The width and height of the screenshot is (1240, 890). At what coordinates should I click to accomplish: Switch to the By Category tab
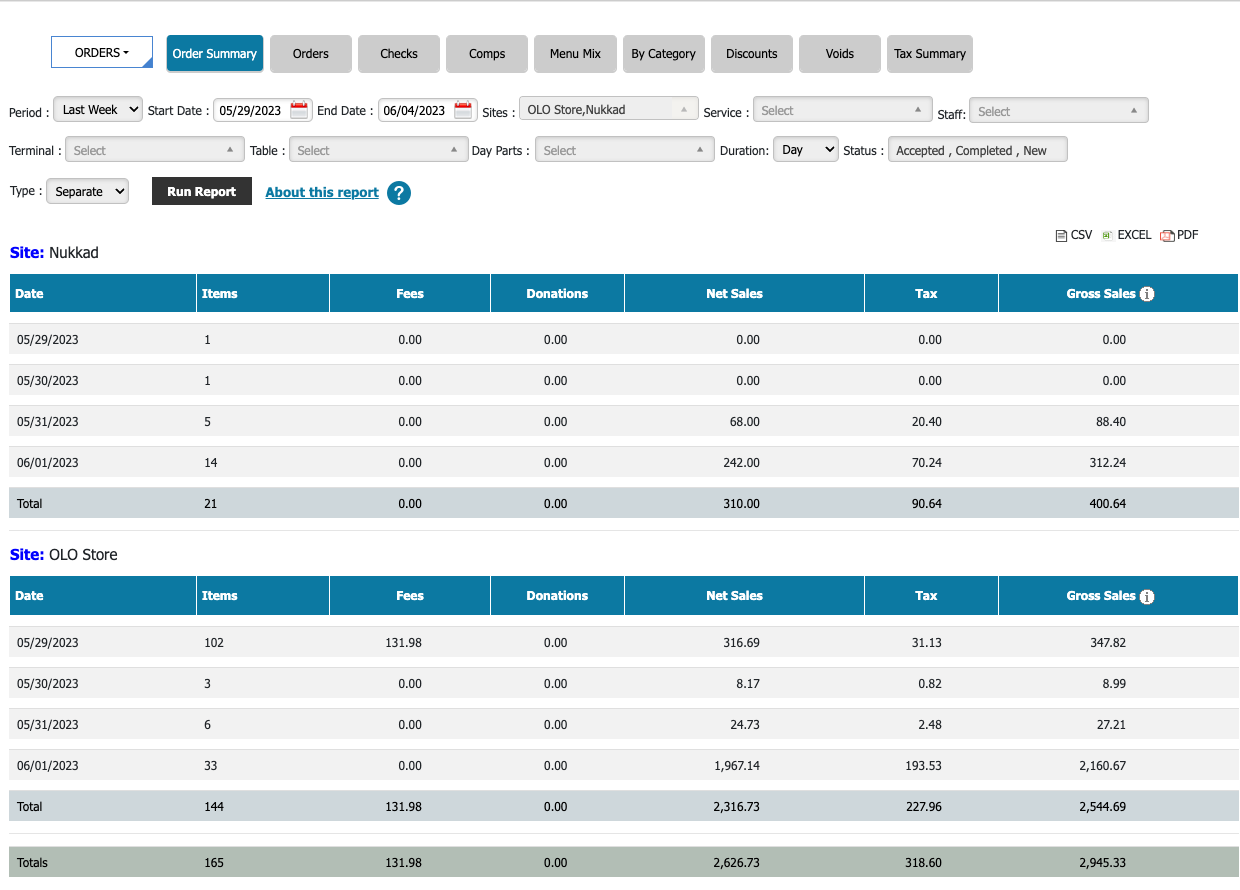664,54
